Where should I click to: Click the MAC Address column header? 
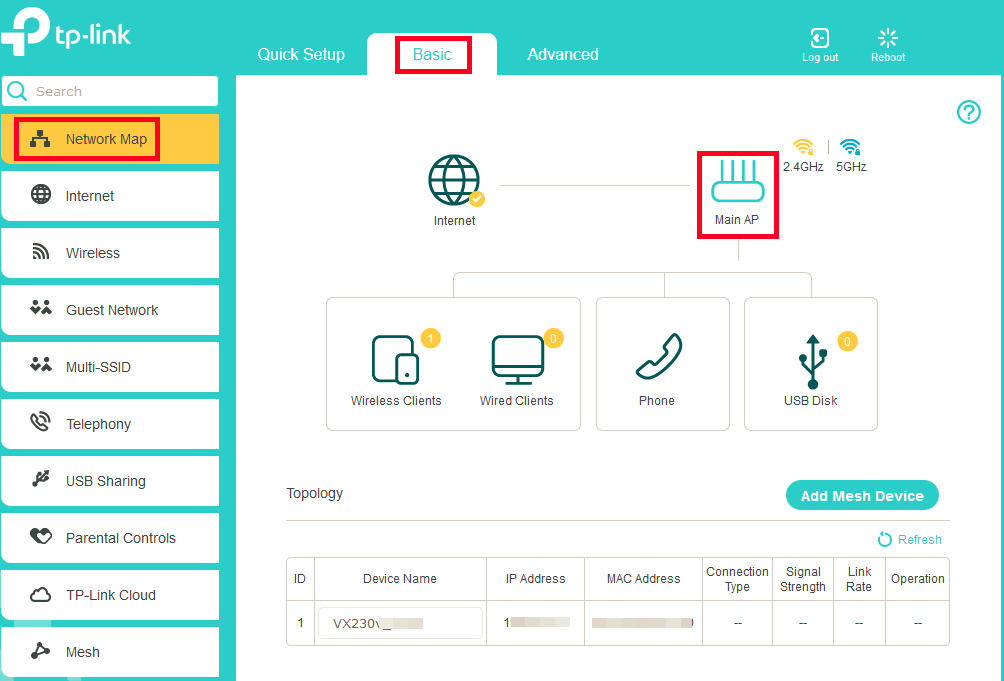coord(644,579)
